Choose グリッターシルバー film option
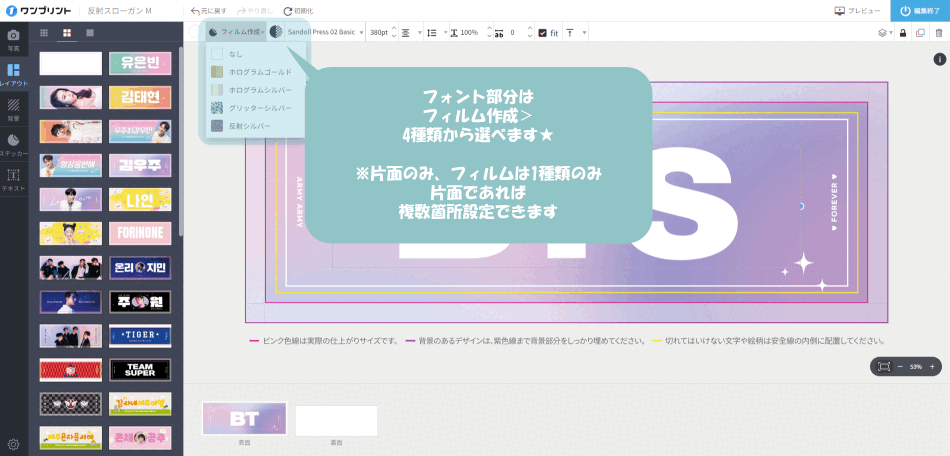The height and width of the screenshot is (456, 950). pos(250,108)
